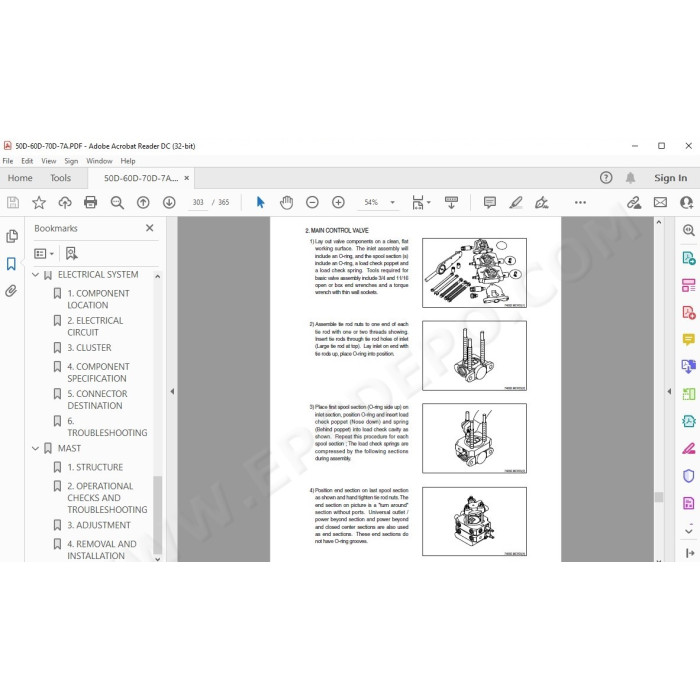This screenshot has height=700, width=700.
Task: Switch to the Home tab
Action: [20, 178]
